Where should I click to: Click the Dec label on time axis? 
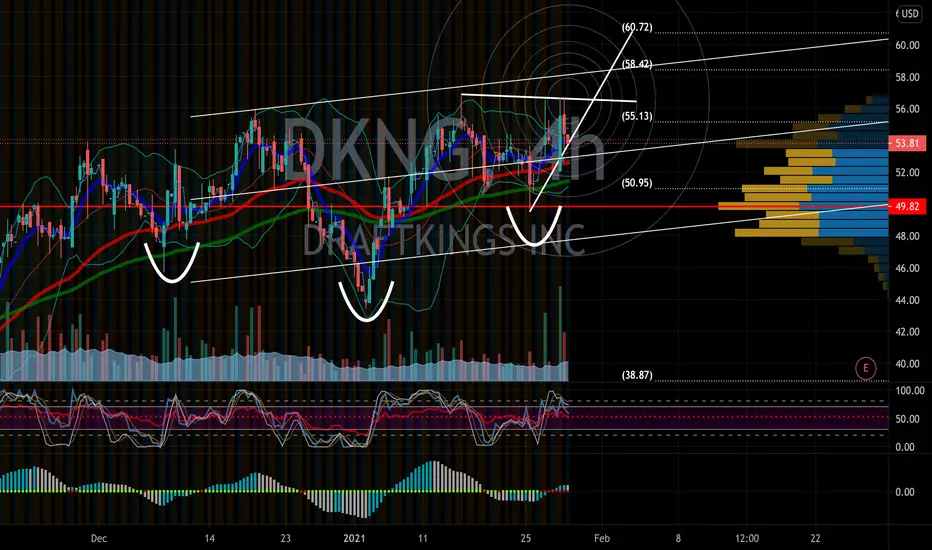pyautogui.click(x=99, y=539)
